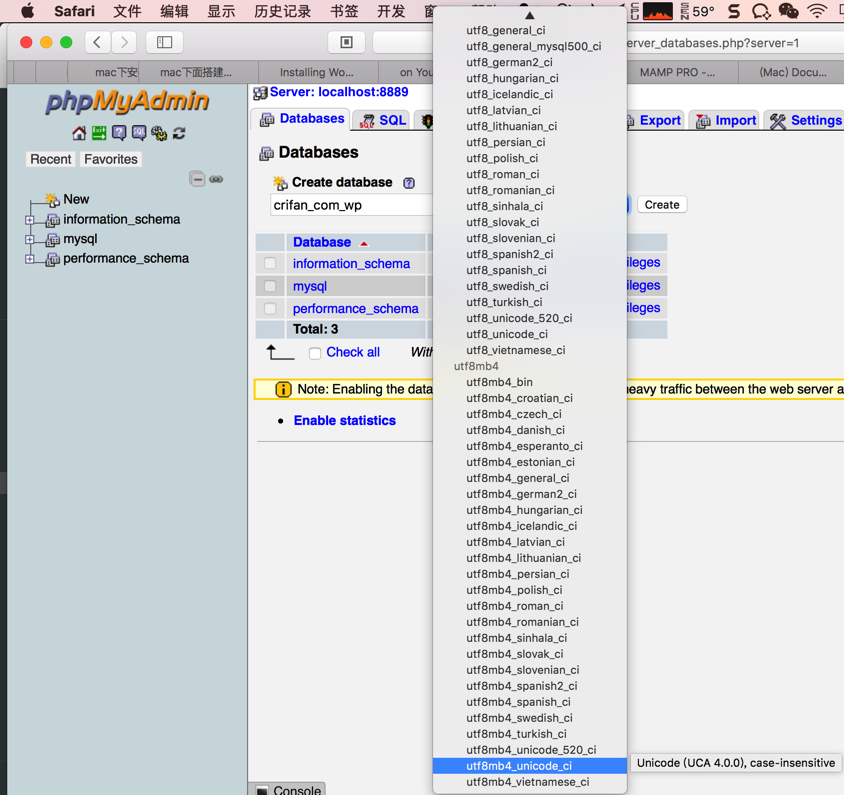The image size is (844, 795).
Task: Click the Favorites button
Action: tap(111, 159)
